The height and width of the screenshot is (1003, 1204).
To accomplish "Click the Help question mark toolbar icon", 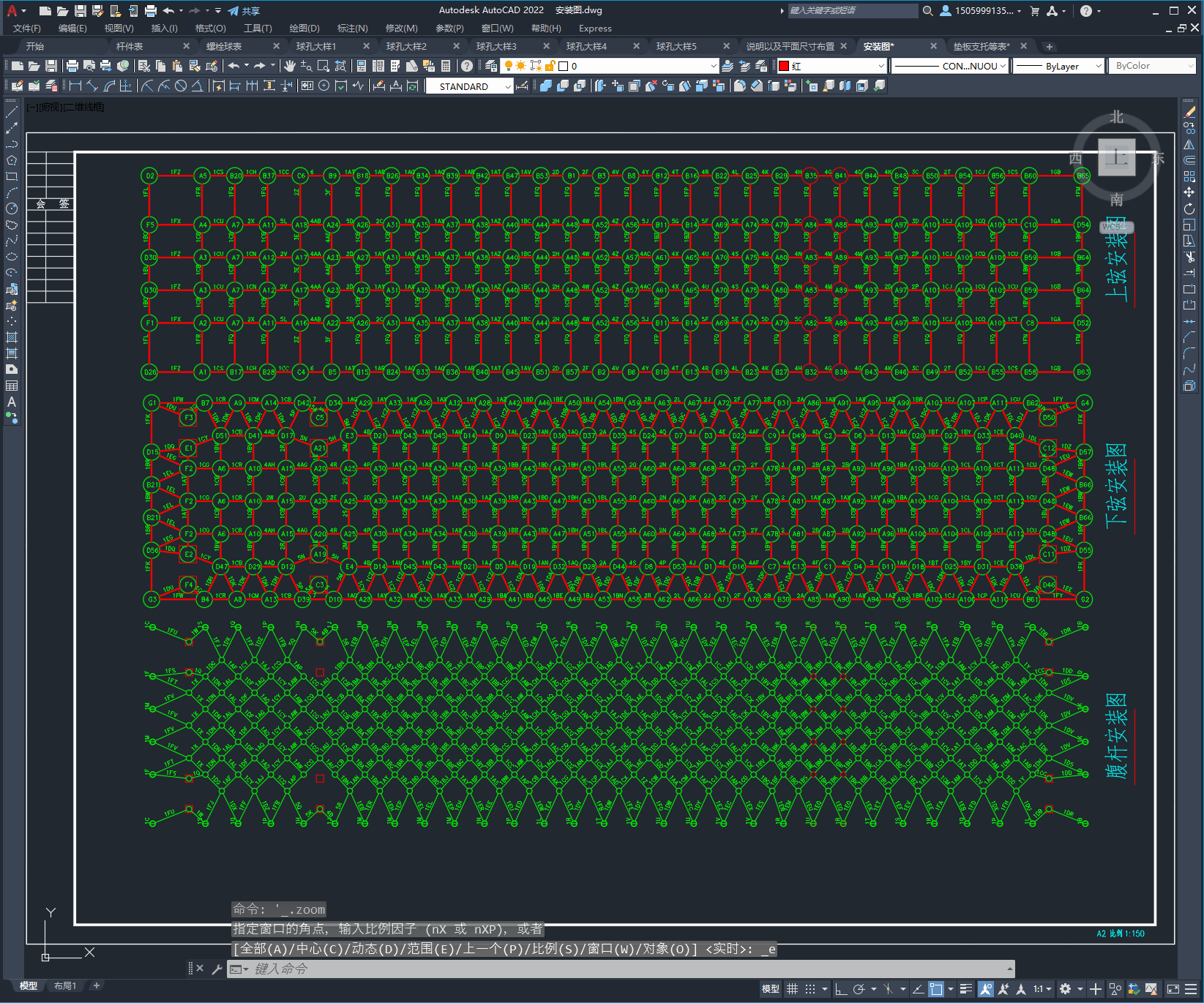I will tap(467, 66).
